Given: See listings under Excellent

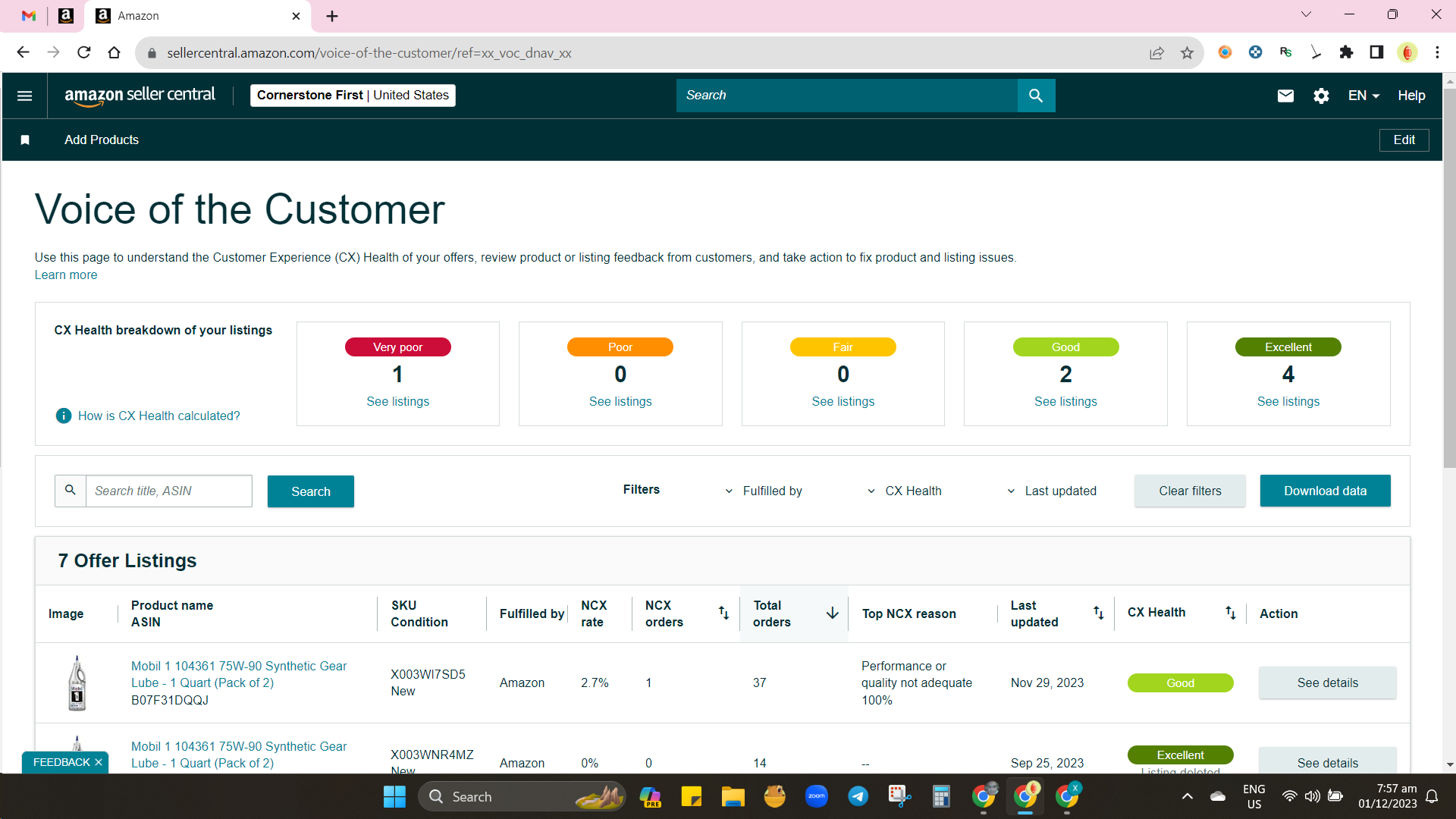Looking at the screenshot, I should click(x=1288, y=401).
